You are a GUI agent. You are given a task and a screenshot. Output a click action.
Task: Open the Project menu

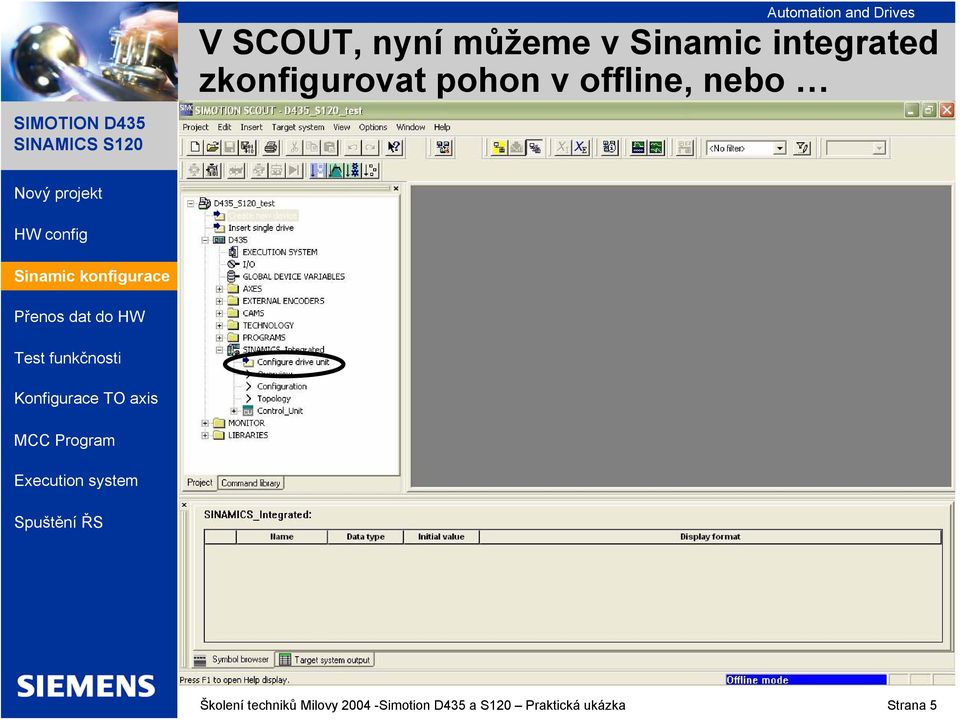tap(195, 127)
